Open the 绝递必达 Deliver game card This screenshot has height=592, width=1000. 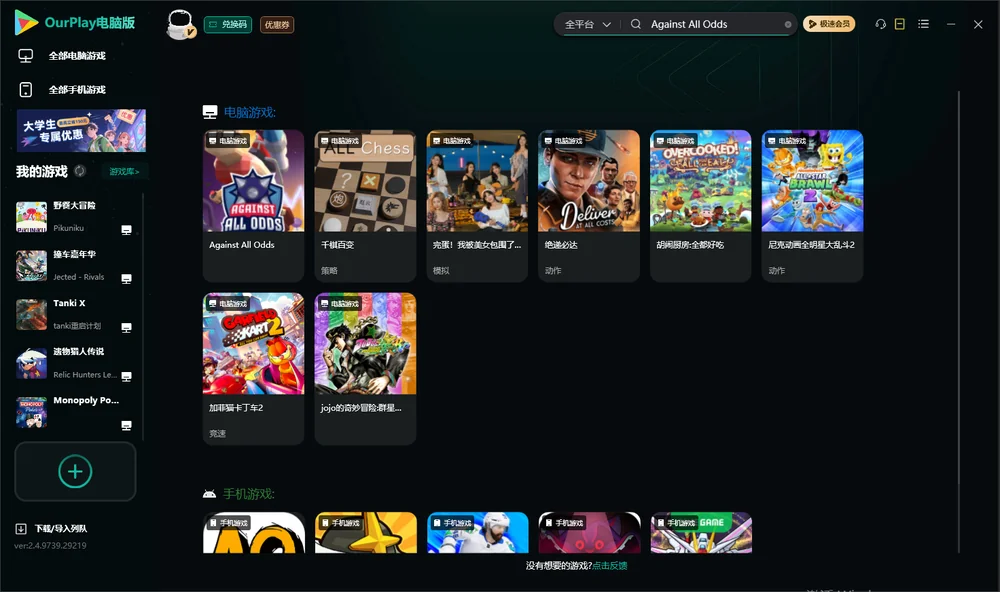pyautogui.click(x=589, y=205)
